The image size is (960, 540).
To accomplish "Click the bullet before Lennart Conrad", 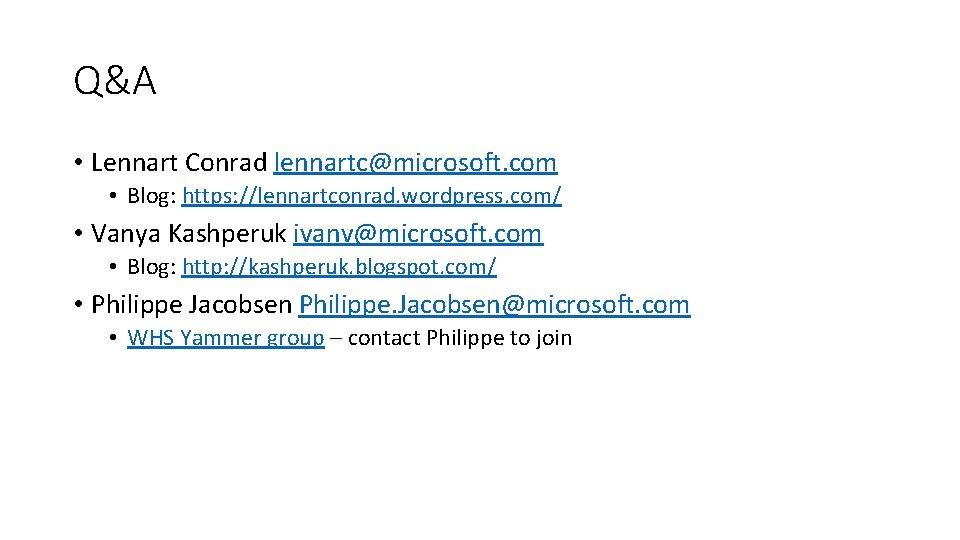I will [77, 163].
